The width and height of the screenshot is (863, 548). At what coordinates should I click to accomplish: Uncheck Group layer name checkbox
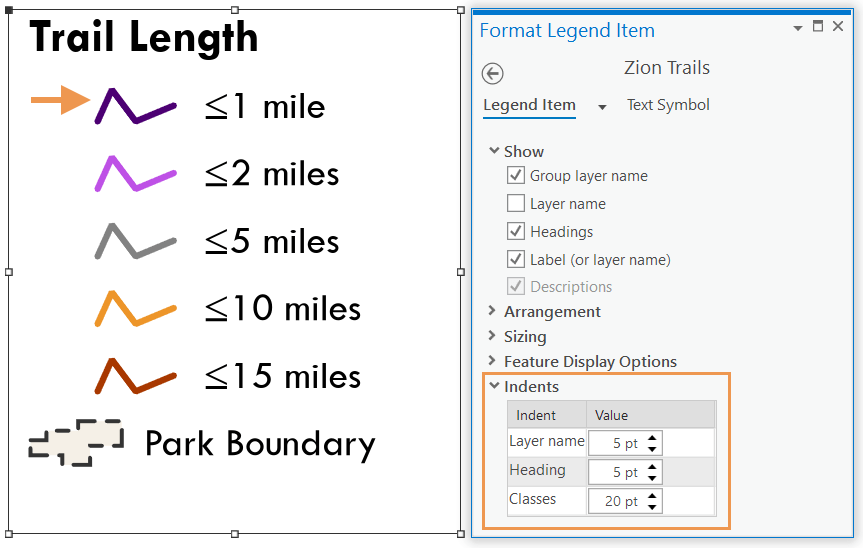[516, 176]
